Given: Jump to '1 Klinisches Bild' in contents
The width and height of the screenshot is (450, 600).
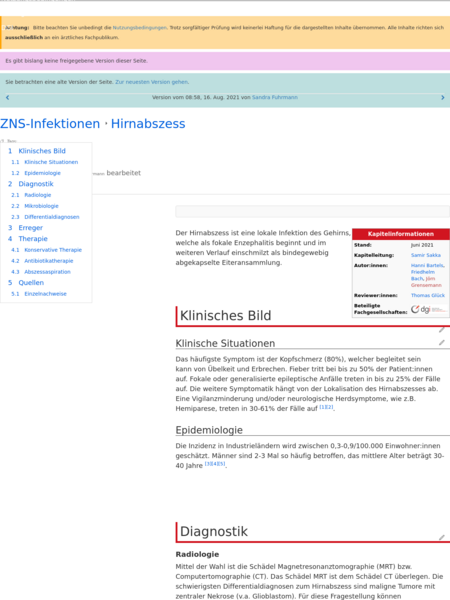Looking at the screenshot, I should [x=37, y=151].
